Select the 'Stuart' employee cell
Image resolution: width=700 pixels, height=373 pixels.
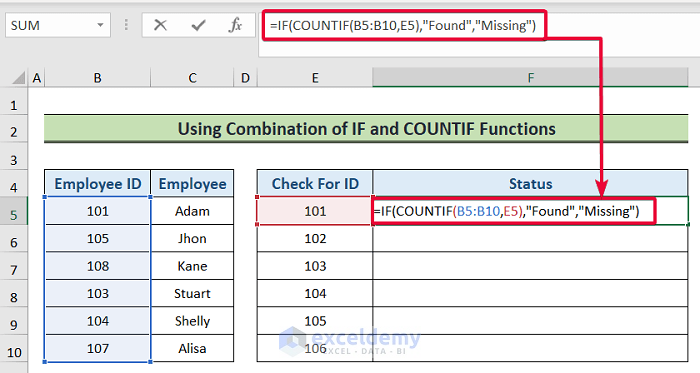pos(192,294)
